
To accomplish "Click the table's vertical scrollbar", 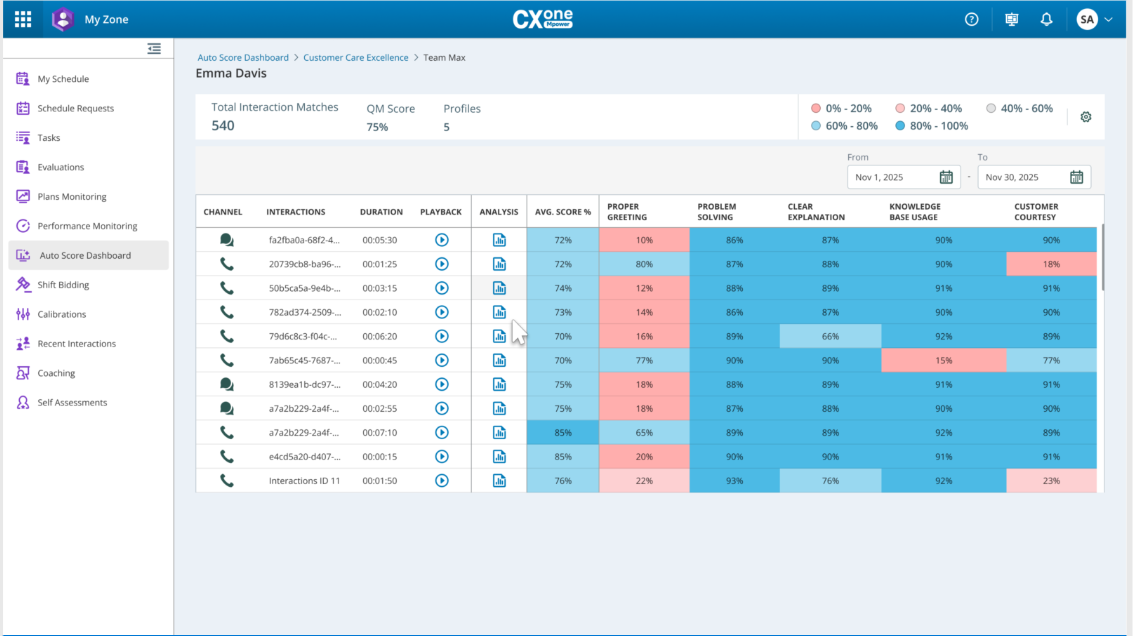I will coord(1103,260).
